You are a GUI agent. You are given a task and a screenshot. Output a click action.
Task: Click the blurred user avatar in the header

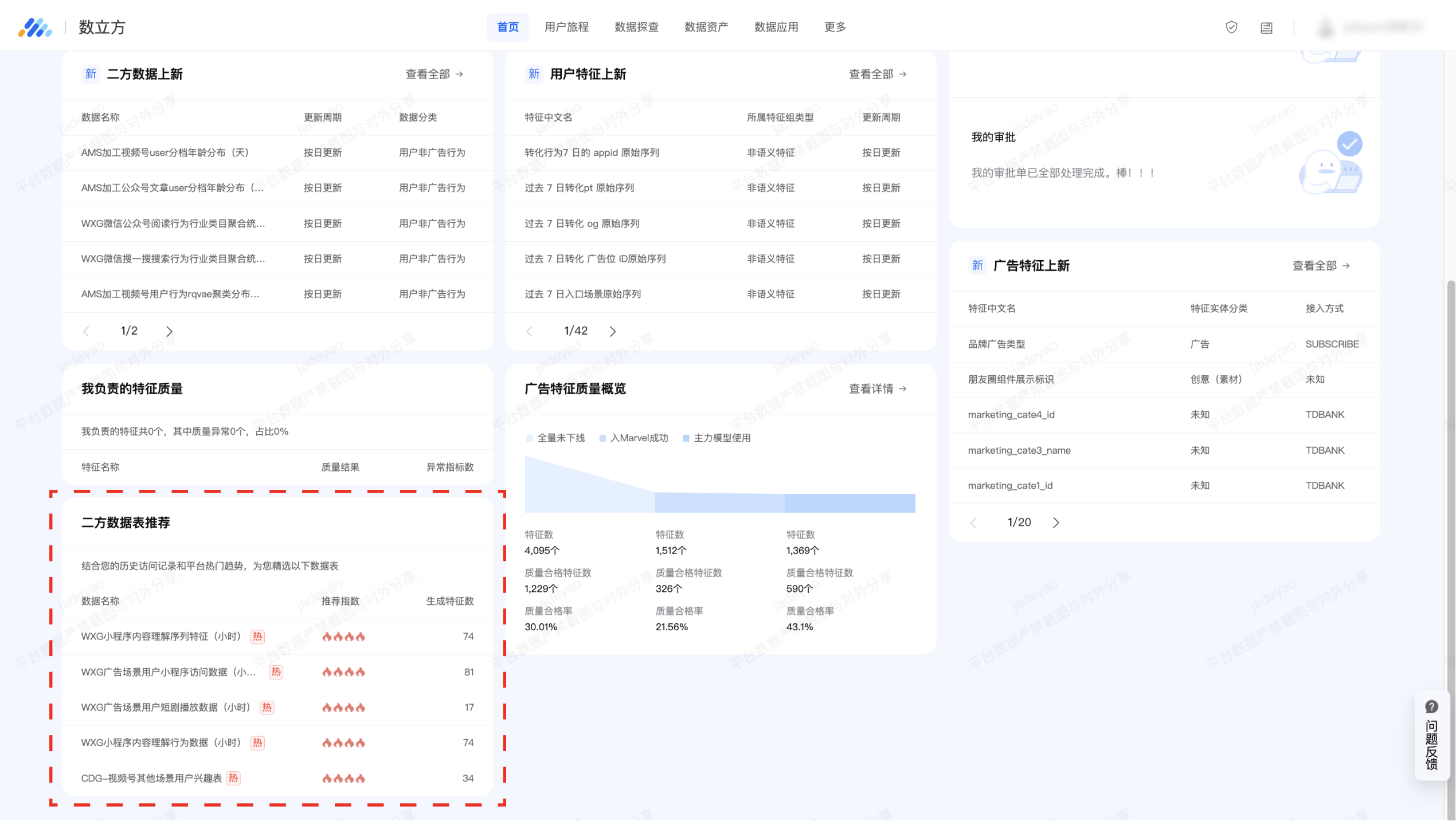(1325, 27)
